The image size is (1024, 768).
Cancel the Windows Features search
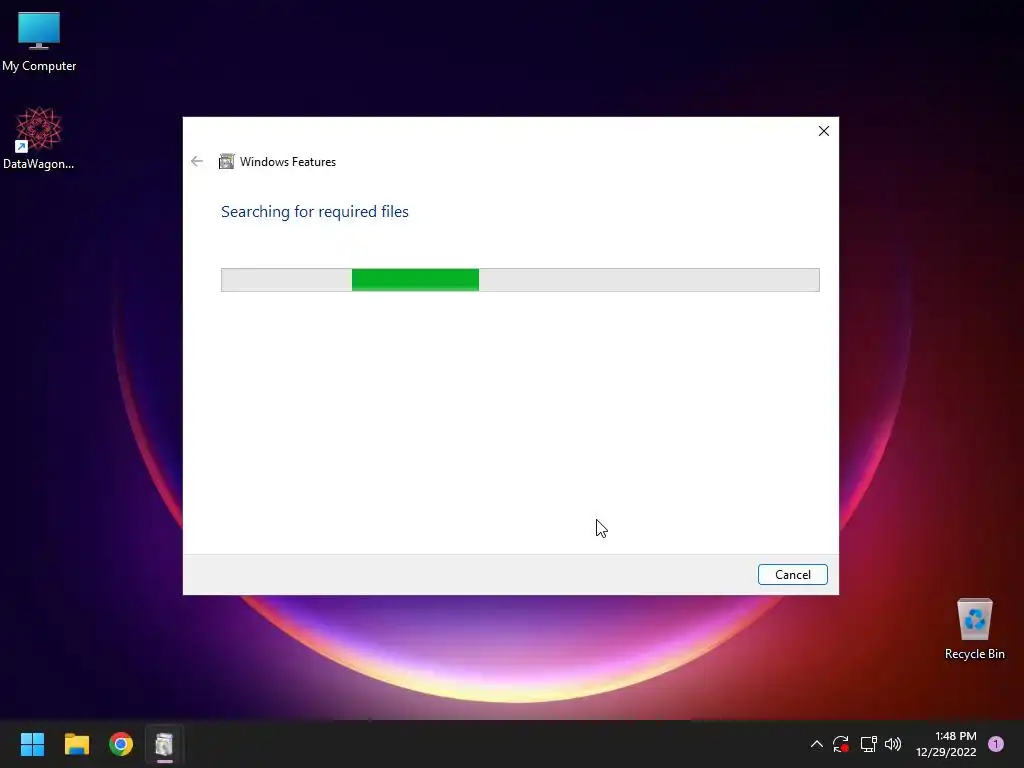(792, 575)
